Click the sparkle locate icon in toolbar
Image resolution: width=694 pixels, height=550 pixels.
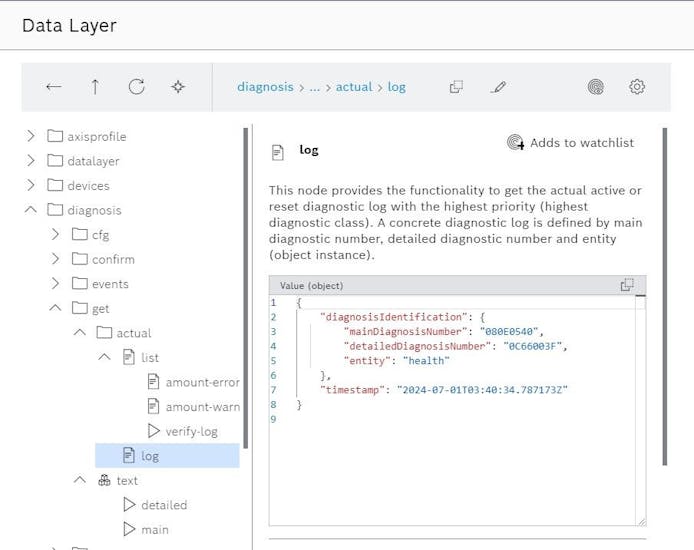178,87
